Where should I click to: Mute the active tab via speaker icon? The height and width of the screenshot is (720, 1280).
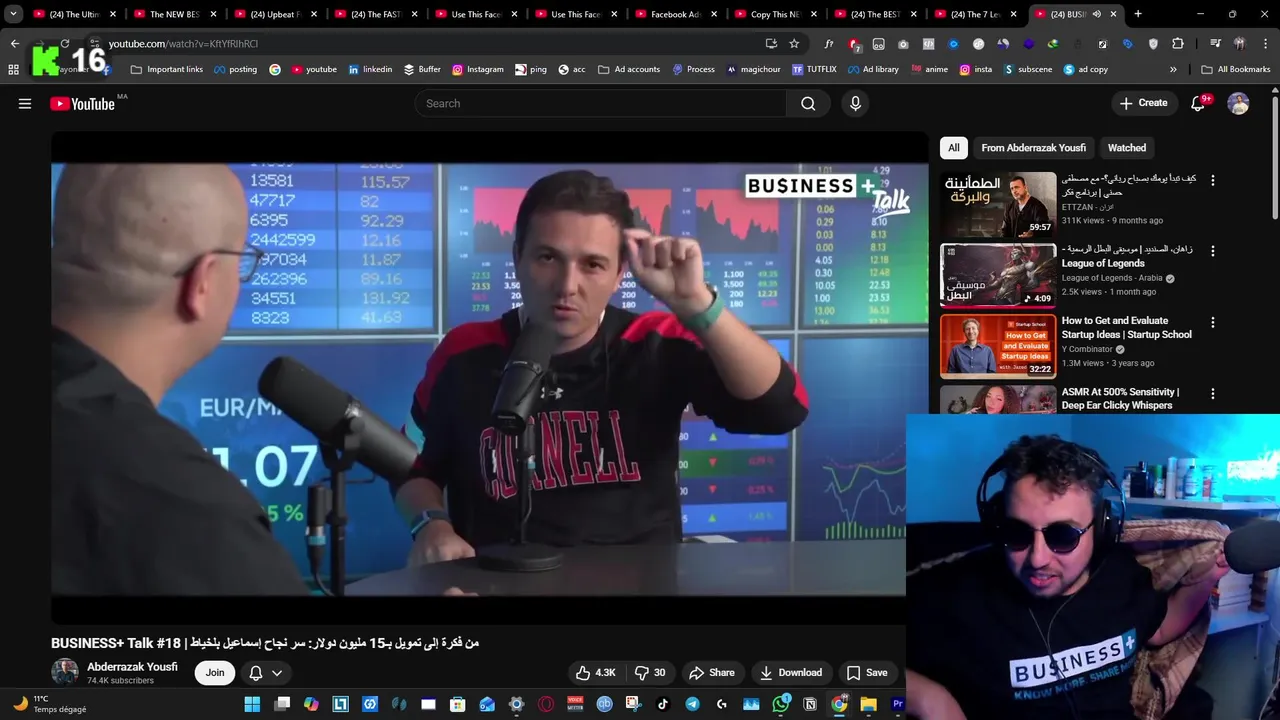tap(1096, 14)
